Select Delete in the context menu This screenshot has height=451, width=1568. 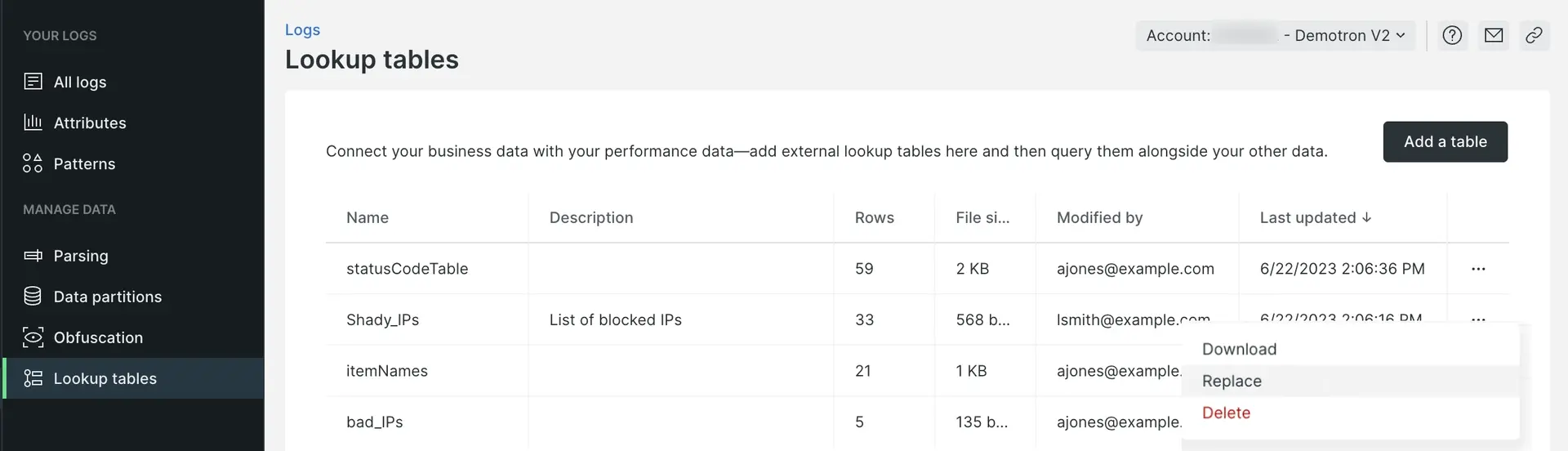pos(1226,413)
